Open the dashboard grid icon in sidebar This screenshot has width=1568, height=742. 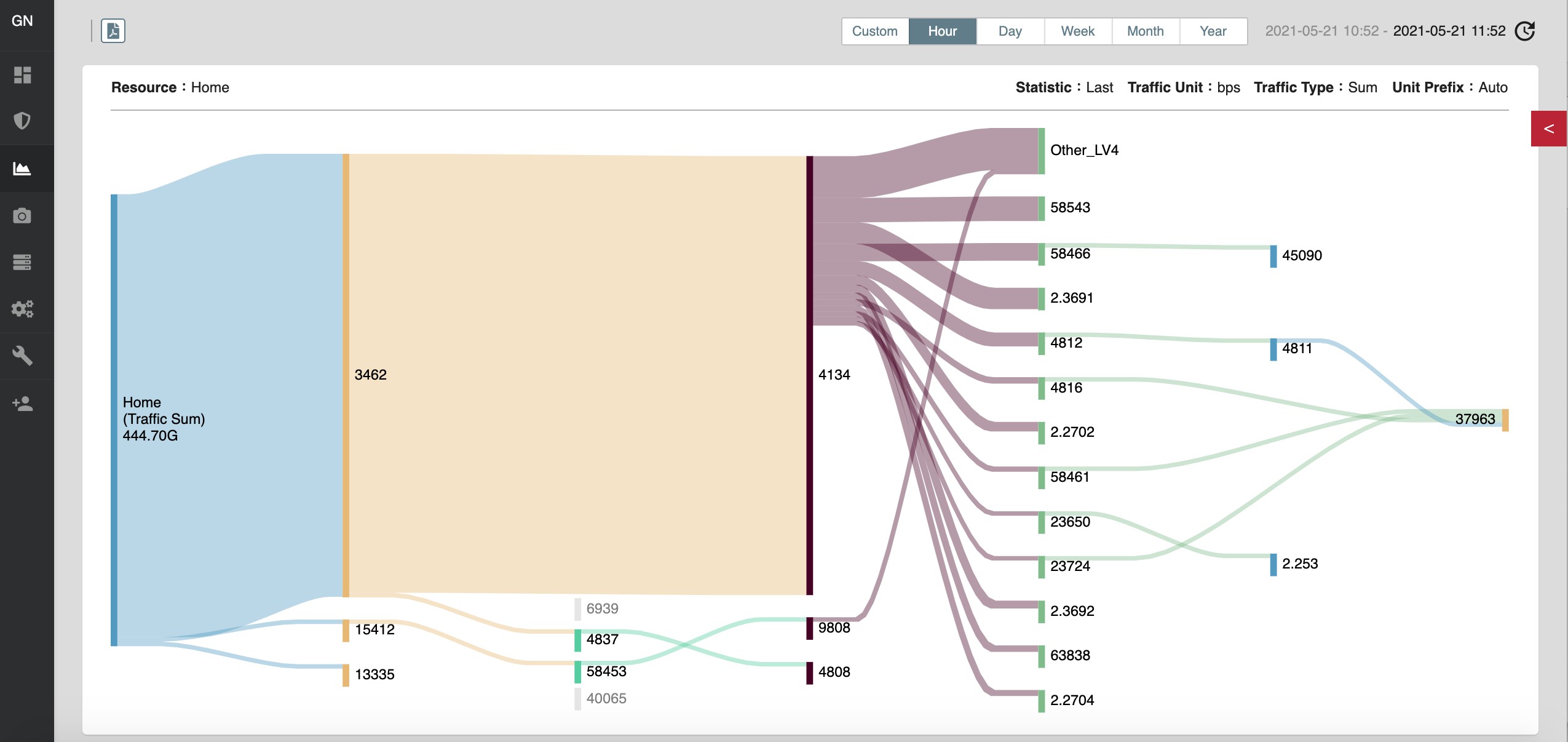click(22, 75)
